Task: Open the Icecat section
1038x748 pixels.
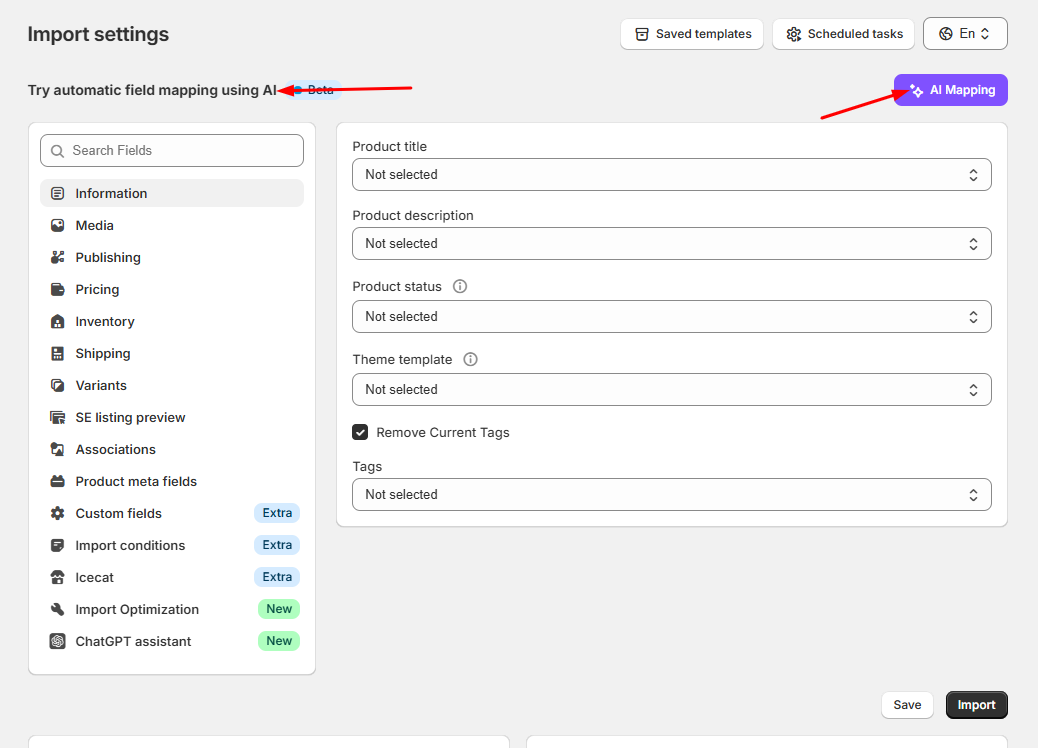Action: coord(172,577)
